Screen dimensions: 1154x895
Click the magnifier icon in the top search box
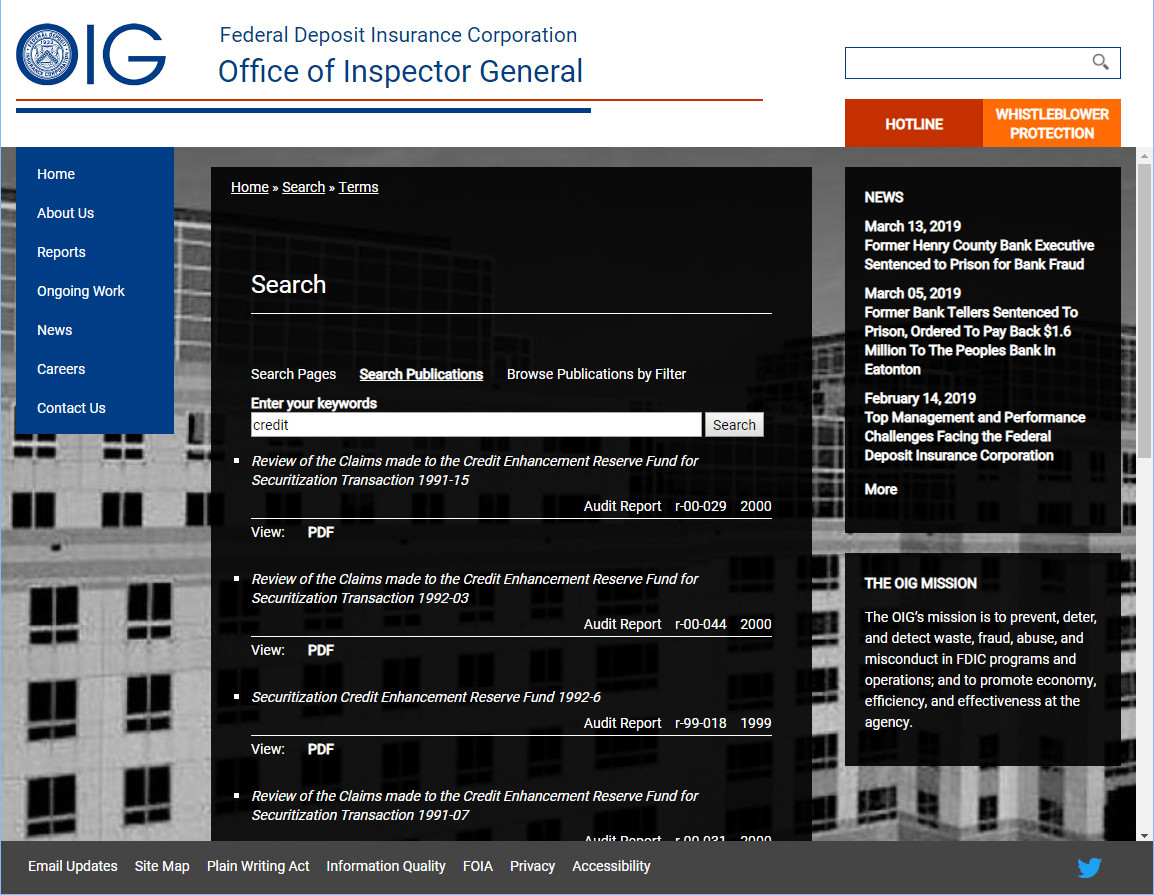point(1100,62)
